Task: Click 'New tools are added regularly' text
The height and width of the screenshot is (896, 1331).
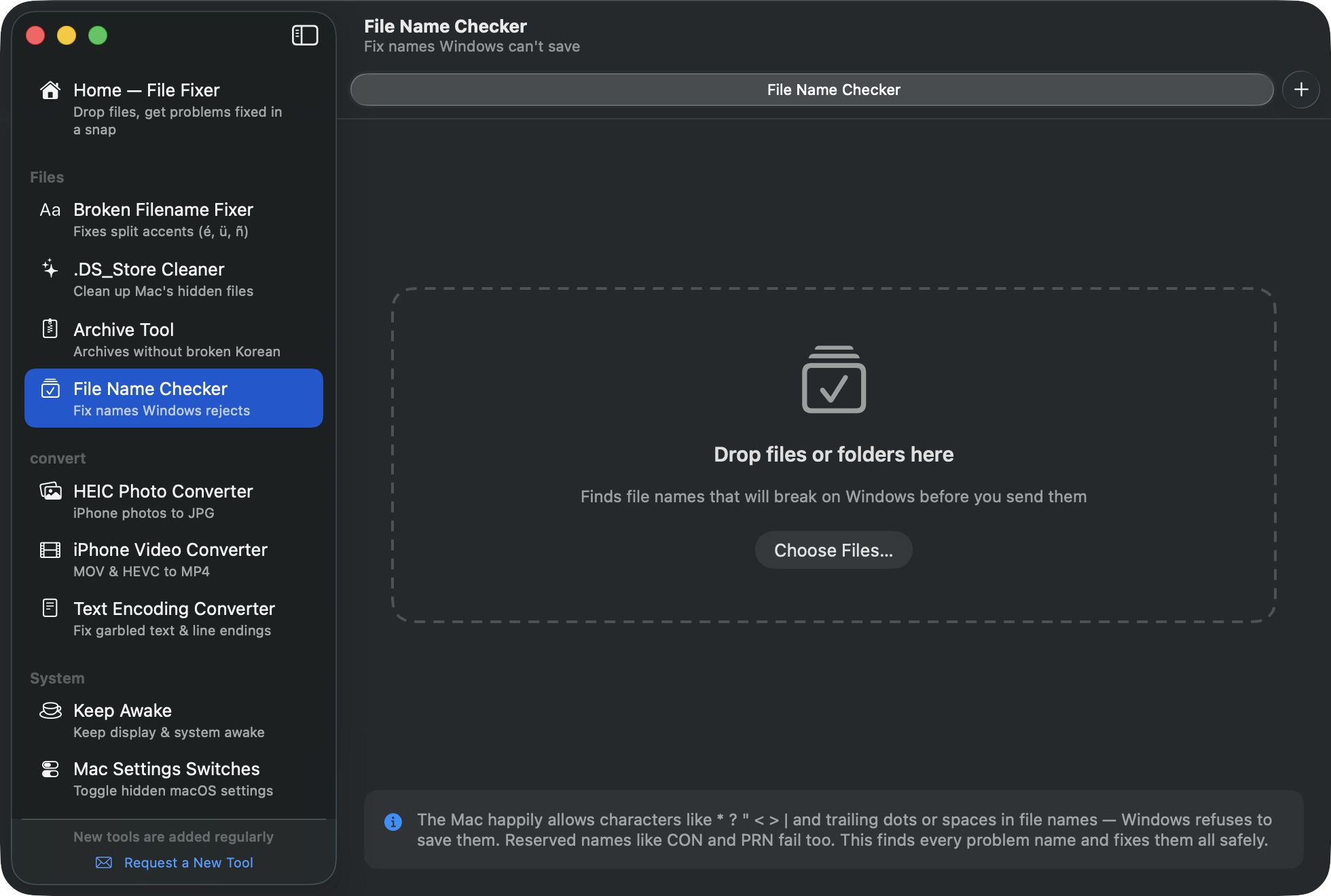Action: pos(173,836)
